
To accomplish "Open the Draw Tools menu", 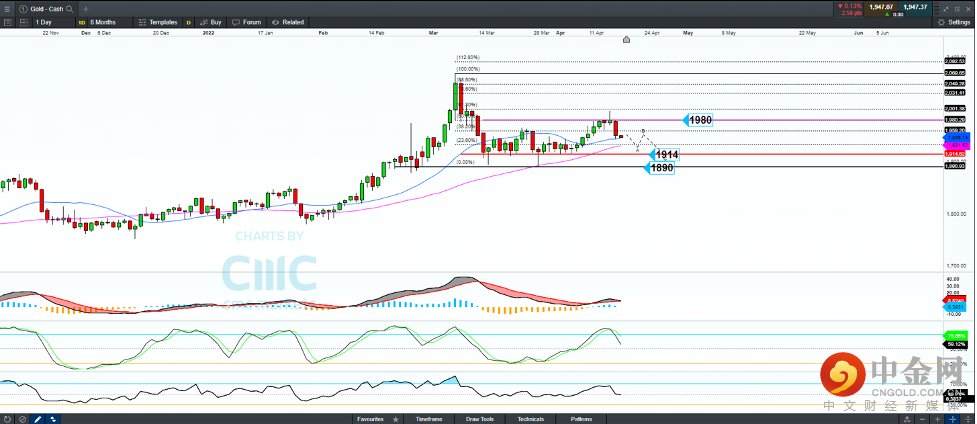I will point(480,419).
